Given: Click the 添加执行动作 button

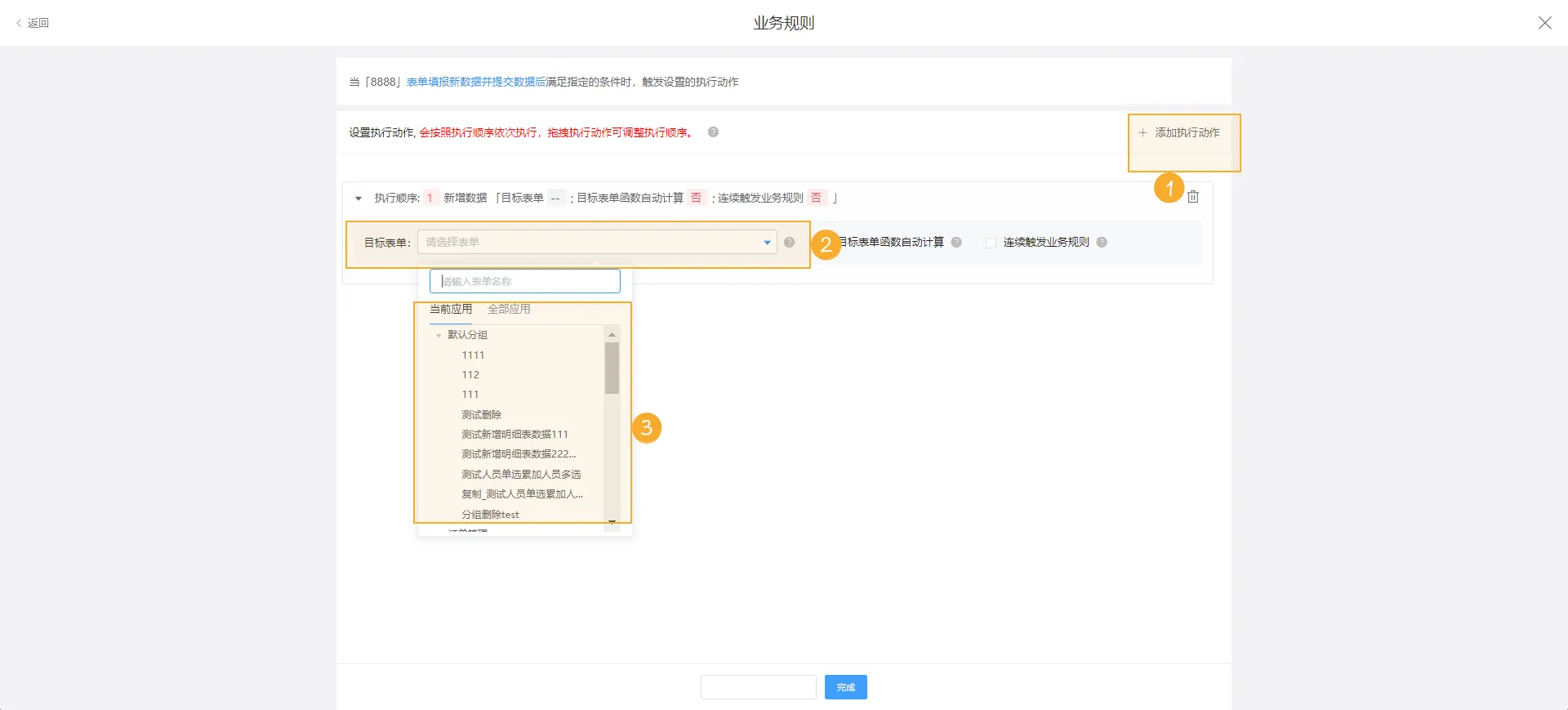Looking at the screenshot, I should point(1179,132).
